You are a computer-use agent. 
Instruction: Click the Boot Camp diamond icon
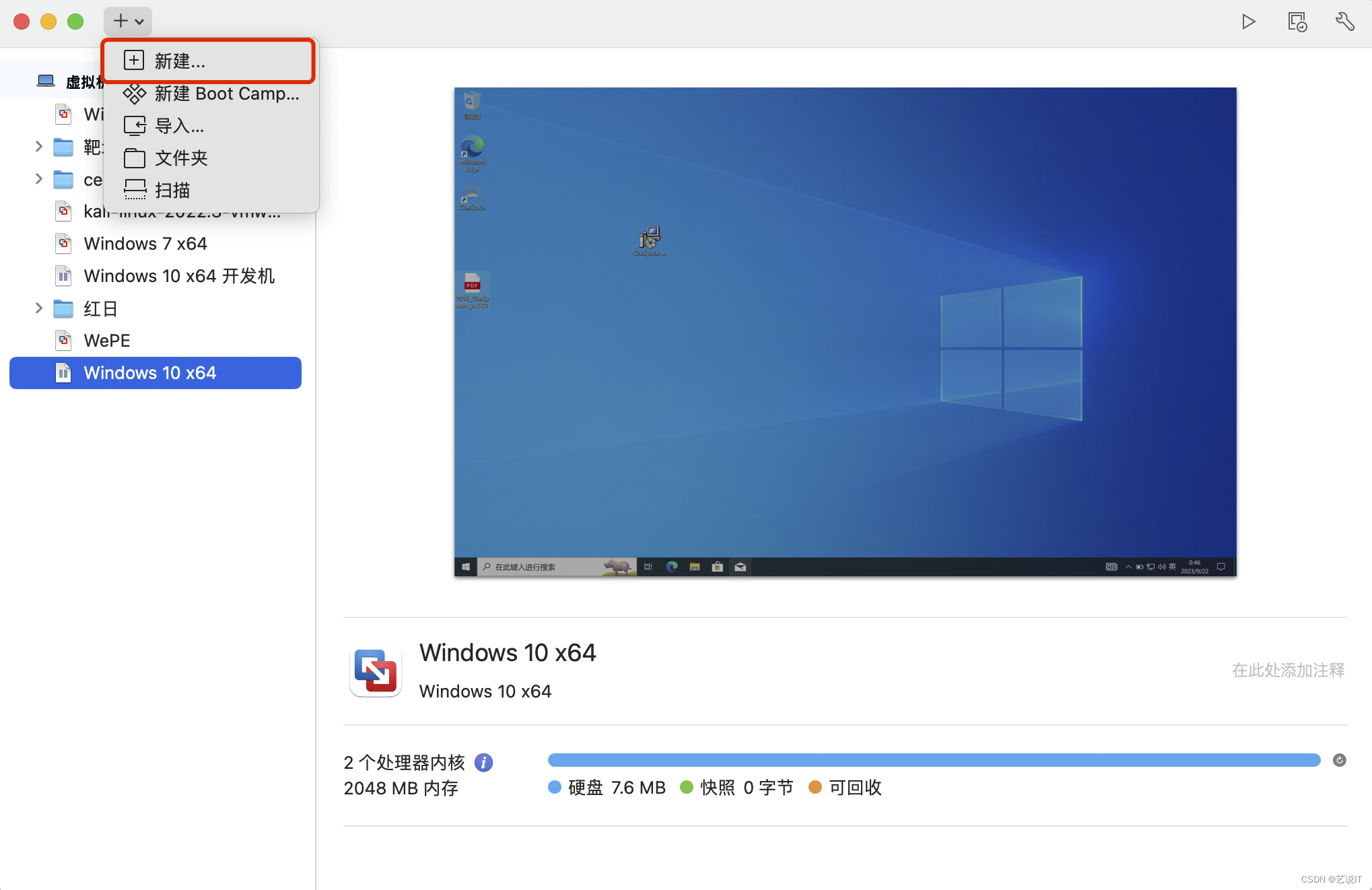click(x=134, y=94)
